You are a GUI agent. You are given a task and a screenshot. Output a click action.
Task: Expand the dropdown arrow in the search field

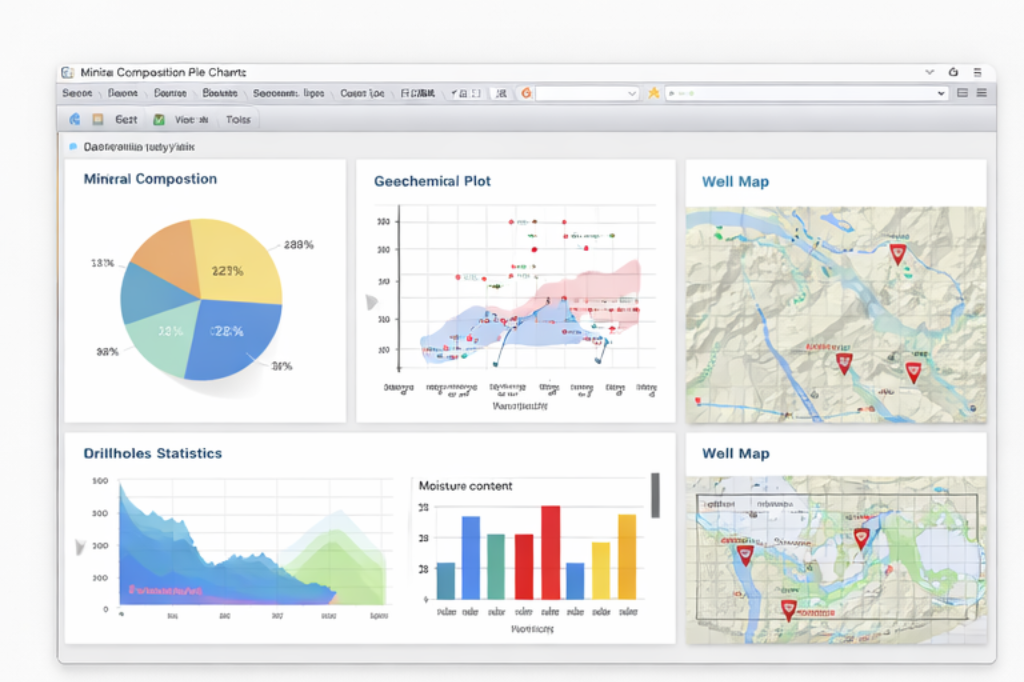pyautogui.click(x=632, y=92)
